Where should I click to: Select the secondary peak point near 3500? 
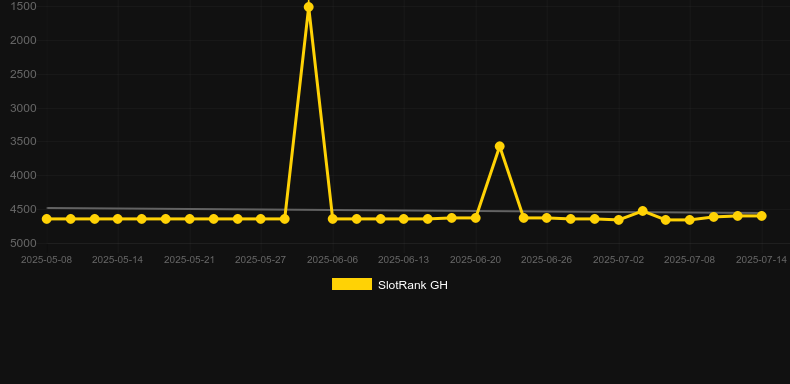click(x=499, y=146)
